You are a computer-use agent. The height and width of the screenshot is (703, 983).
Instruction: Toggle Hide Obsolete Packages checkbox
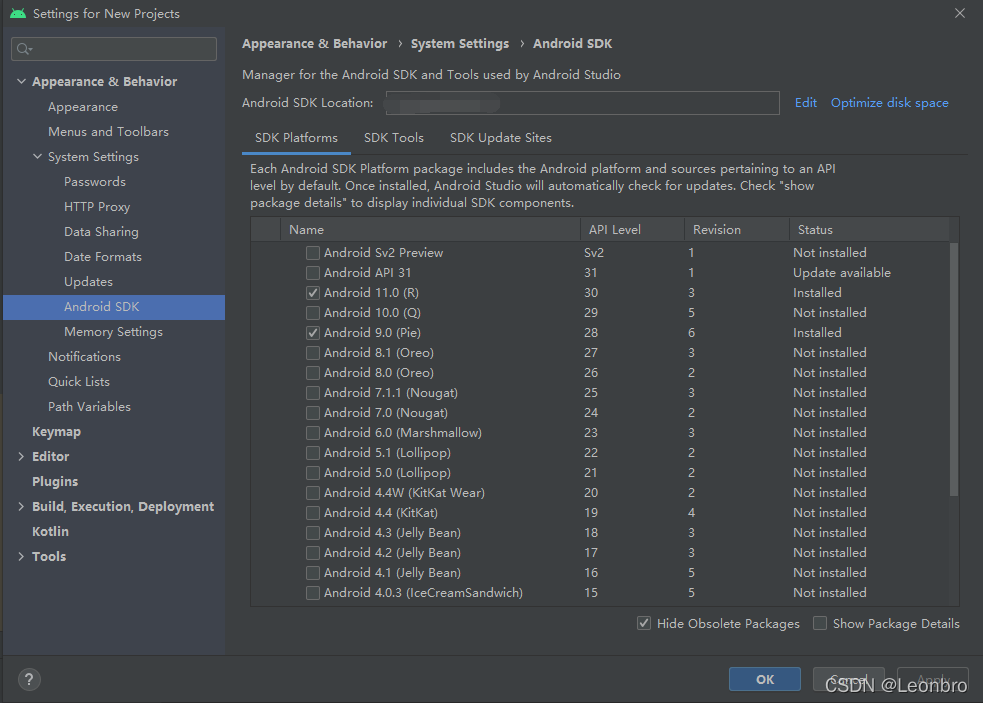tap(644, 623)
